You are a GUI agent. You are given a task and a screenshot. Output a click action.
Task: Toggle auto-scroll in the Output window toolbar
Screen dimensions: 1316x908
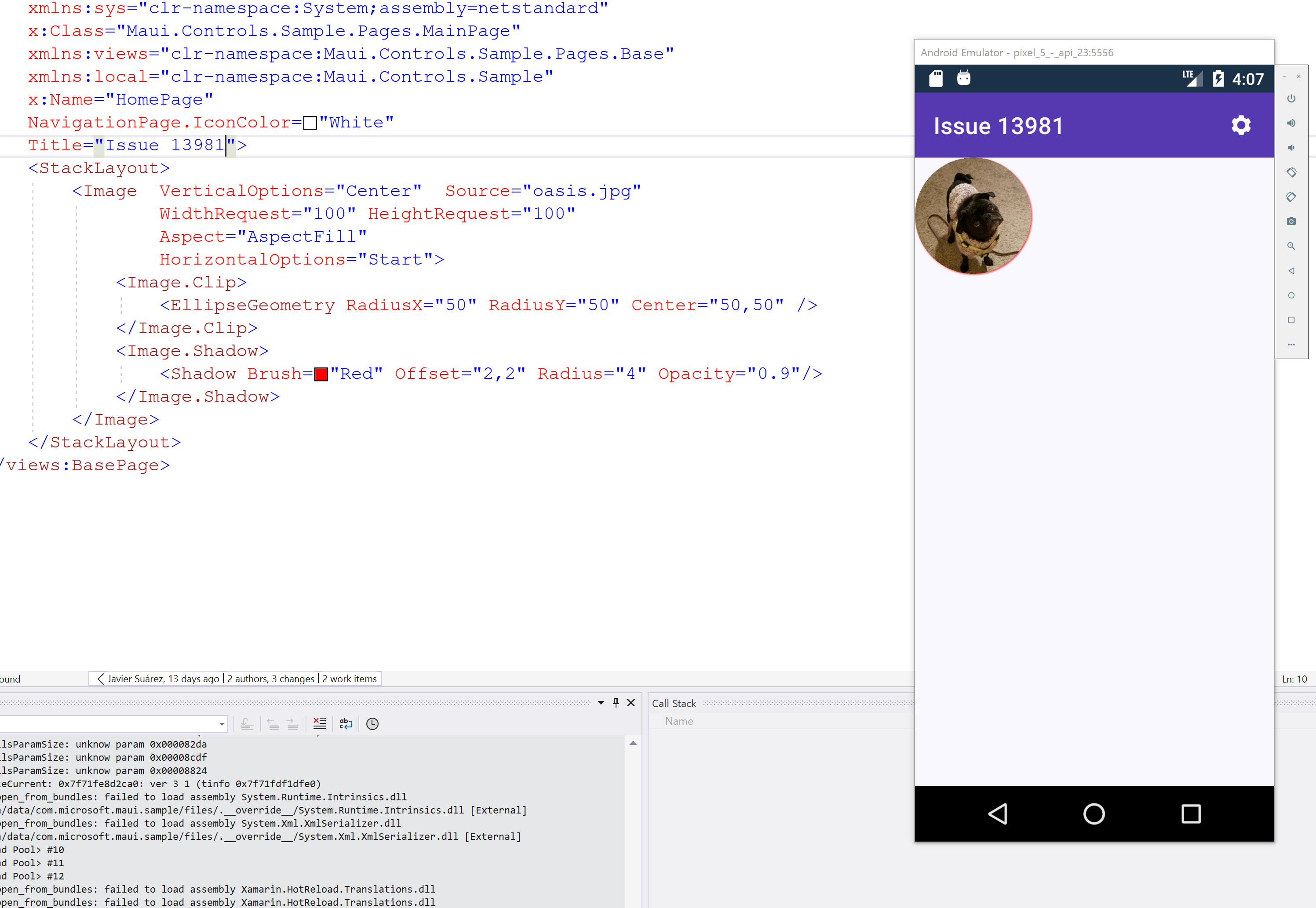coord(247,723)
